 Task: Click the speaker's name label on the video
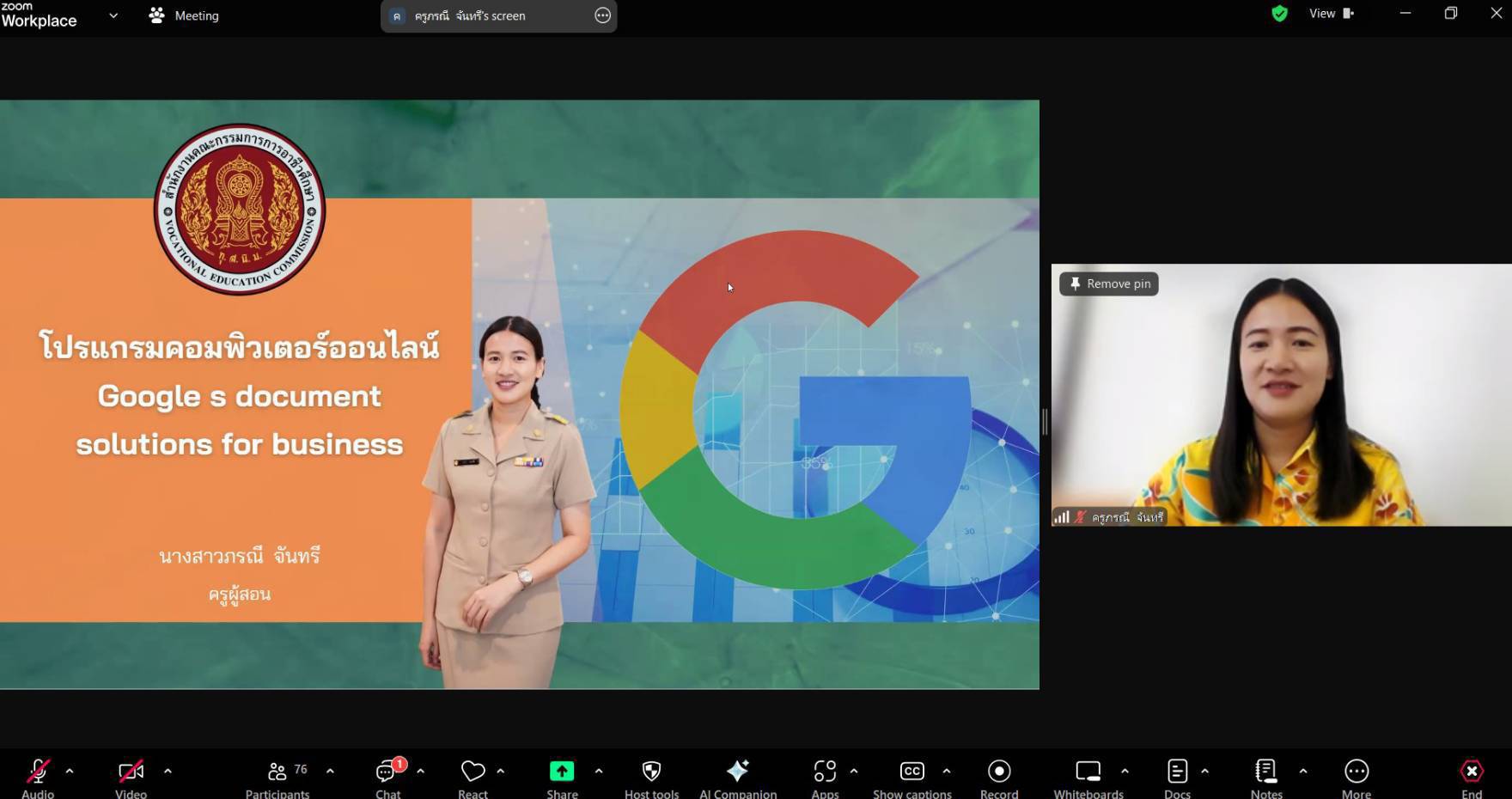tap(1127, 517)
